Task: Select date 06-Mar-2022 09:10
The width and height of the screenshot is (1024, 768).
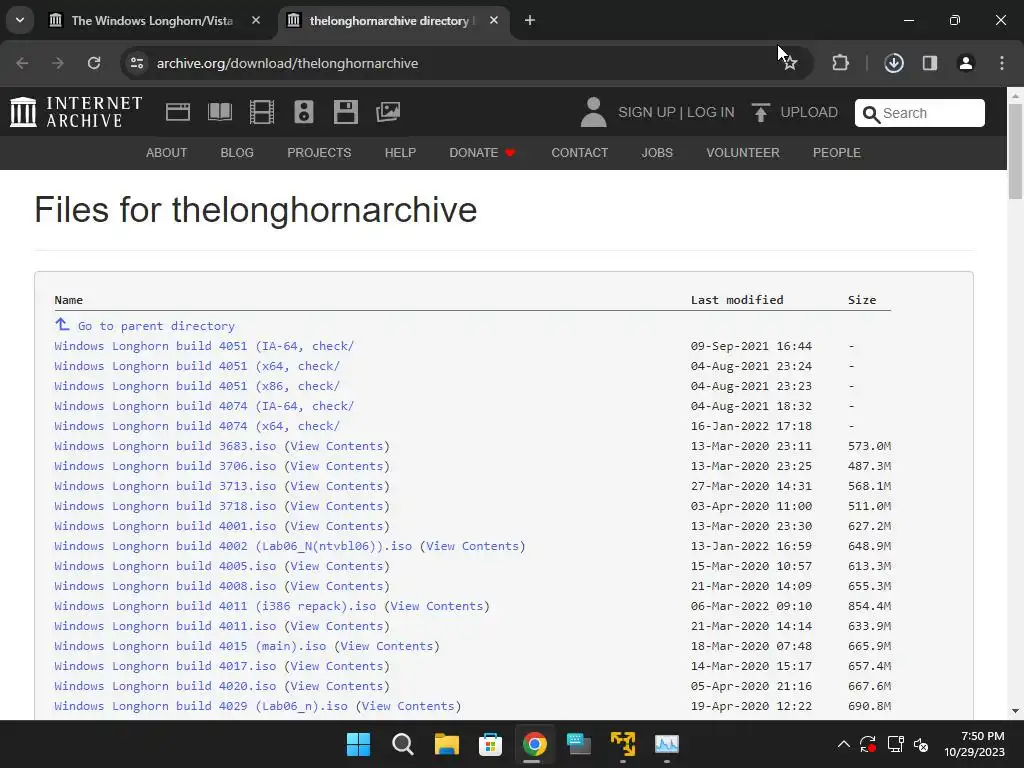Action: [x=751, y=606]
